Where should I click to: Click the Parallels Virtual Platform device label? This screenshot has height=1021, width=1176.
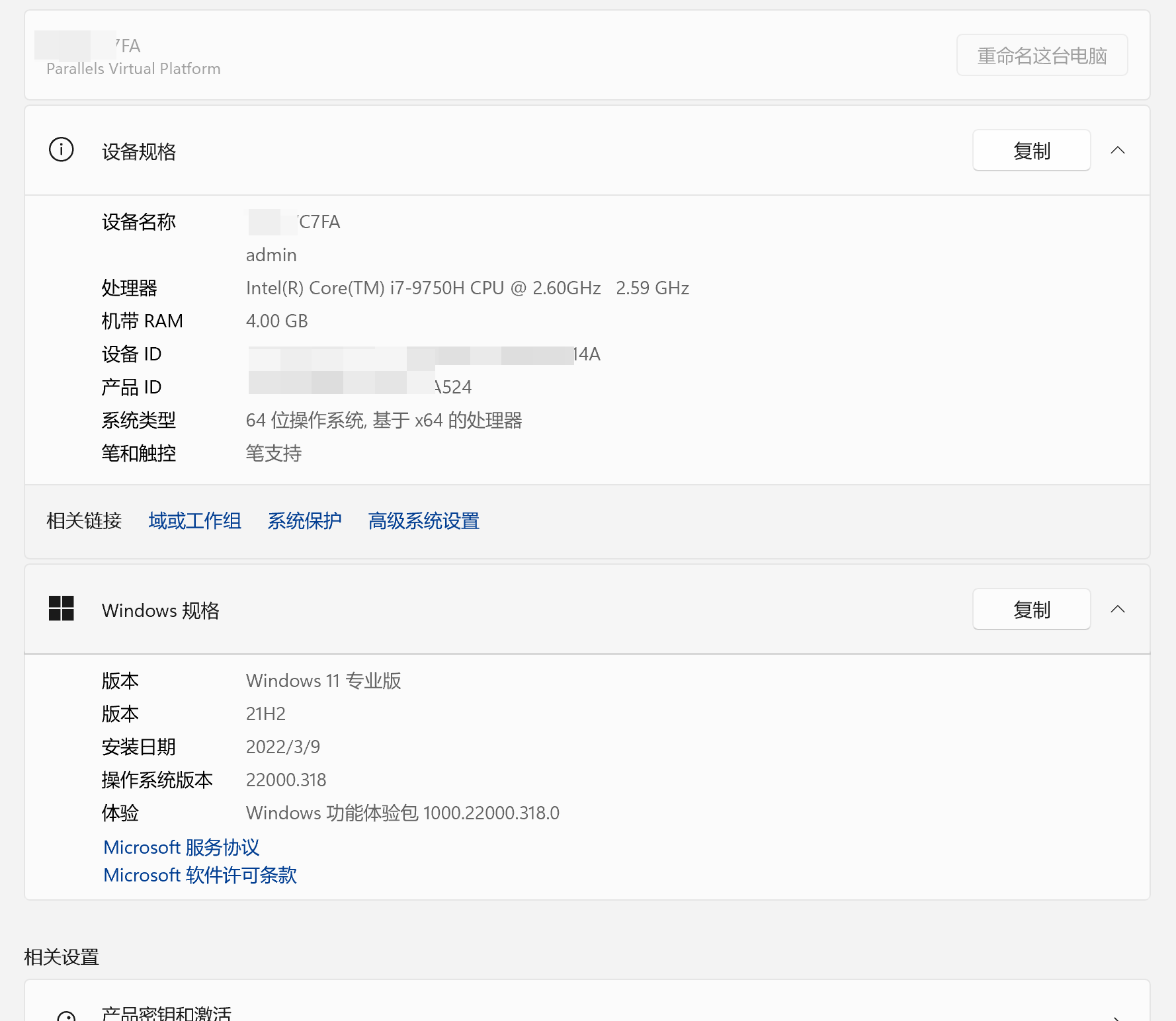[x=133, y=69]
